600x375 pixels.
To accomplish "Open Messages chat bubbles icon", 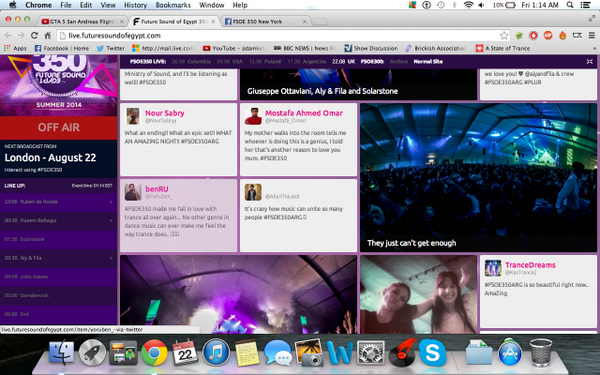I will point(278,352).
